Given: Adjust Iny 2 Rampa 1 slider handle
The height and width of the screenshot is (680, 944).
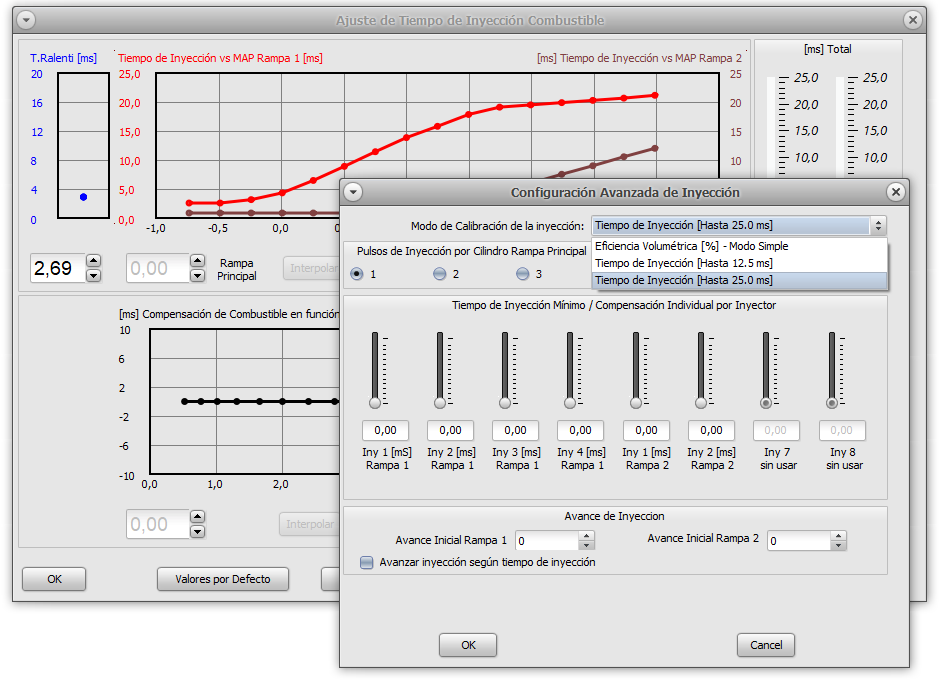Looking at the screenshot, I should (440, 403).
